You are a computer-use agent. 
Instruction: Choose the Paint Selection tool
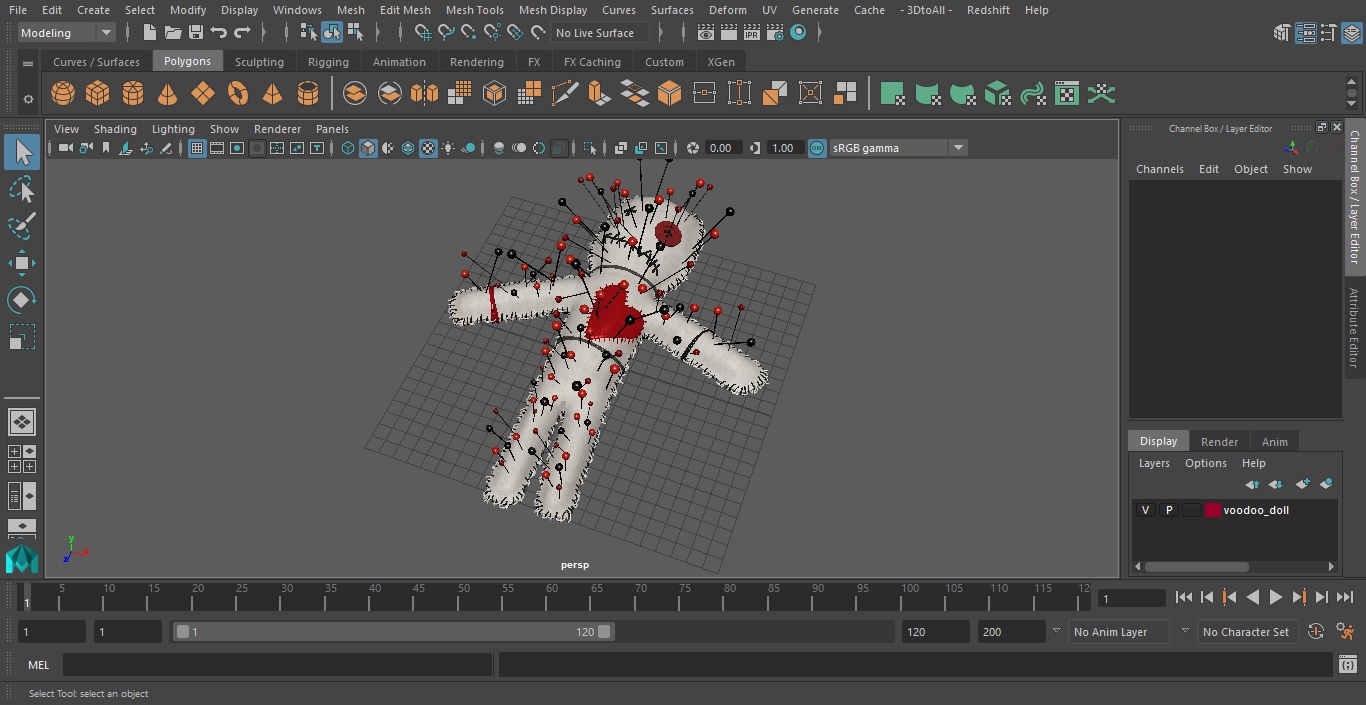(22, 226)
